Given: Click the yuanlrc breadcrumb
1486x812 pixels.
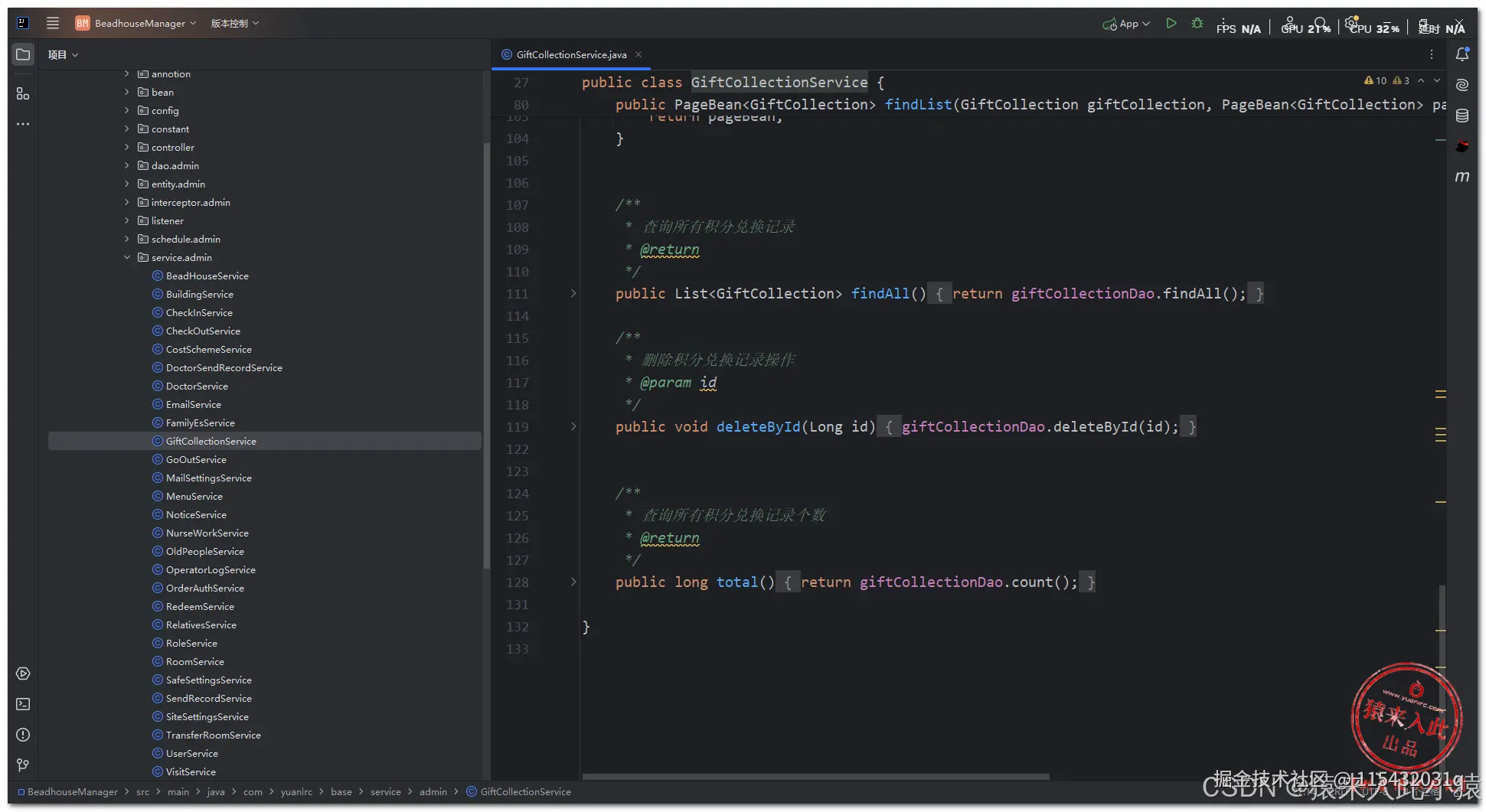Looking at the screenshot, I should point(296,792).
